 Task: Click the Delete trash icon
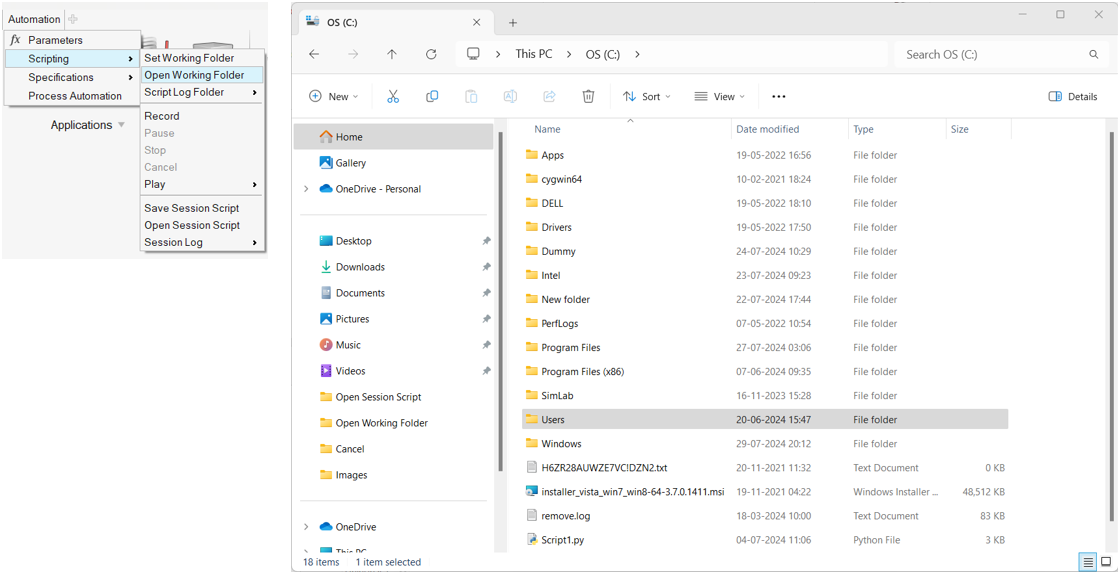pyautogui.click(x=588, y=96)
